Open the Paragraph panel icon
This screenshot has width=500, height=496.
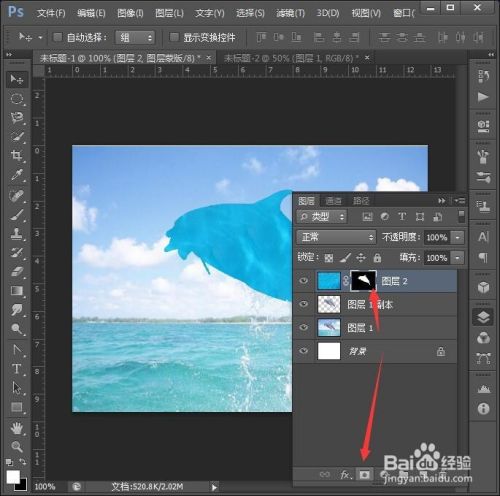[483, 257]
